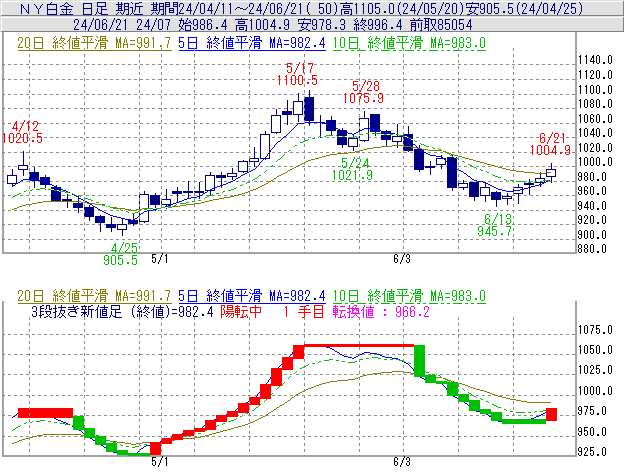Click the 1060.0 price axis label
The height and width of the screenshot is (475, 624).
595,119
